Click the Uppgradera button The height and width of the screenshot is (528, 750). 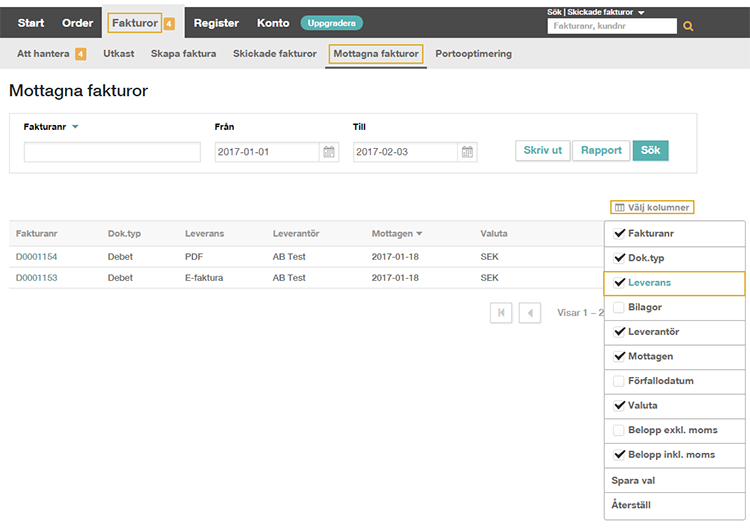(x=331, y=23)
